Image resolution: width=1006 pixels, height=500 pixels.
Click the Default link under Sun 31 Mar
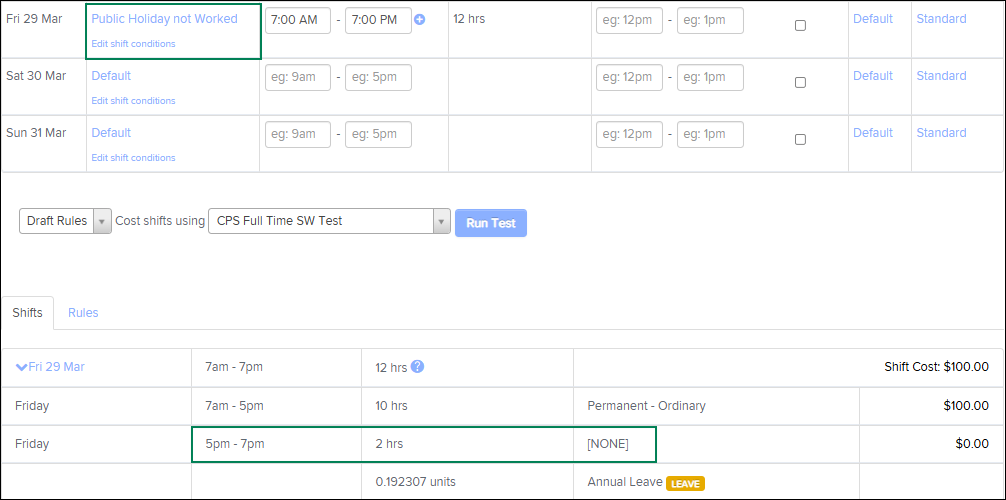point(111,133)
